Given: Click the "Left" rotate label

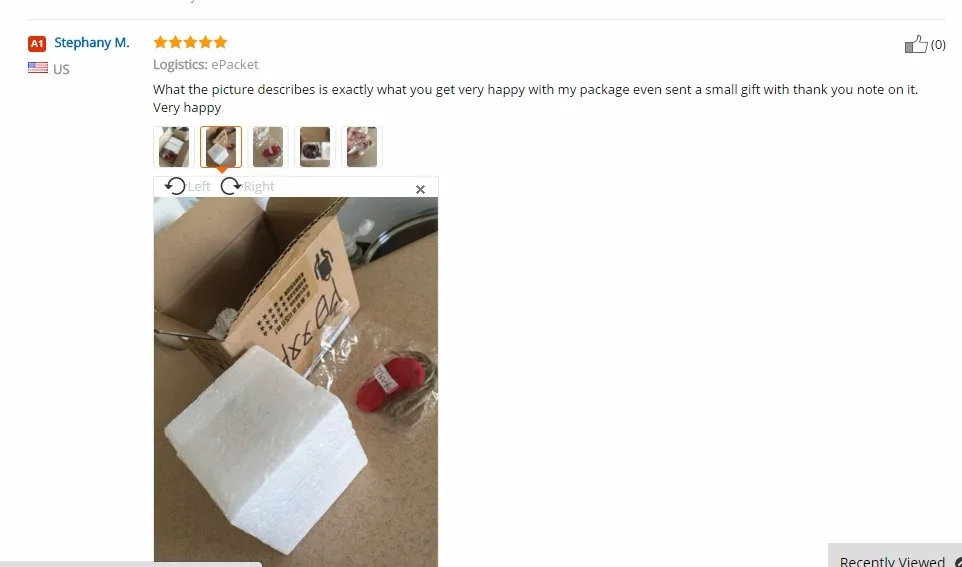Looking at the screenshot, I should tap(199, 187).
